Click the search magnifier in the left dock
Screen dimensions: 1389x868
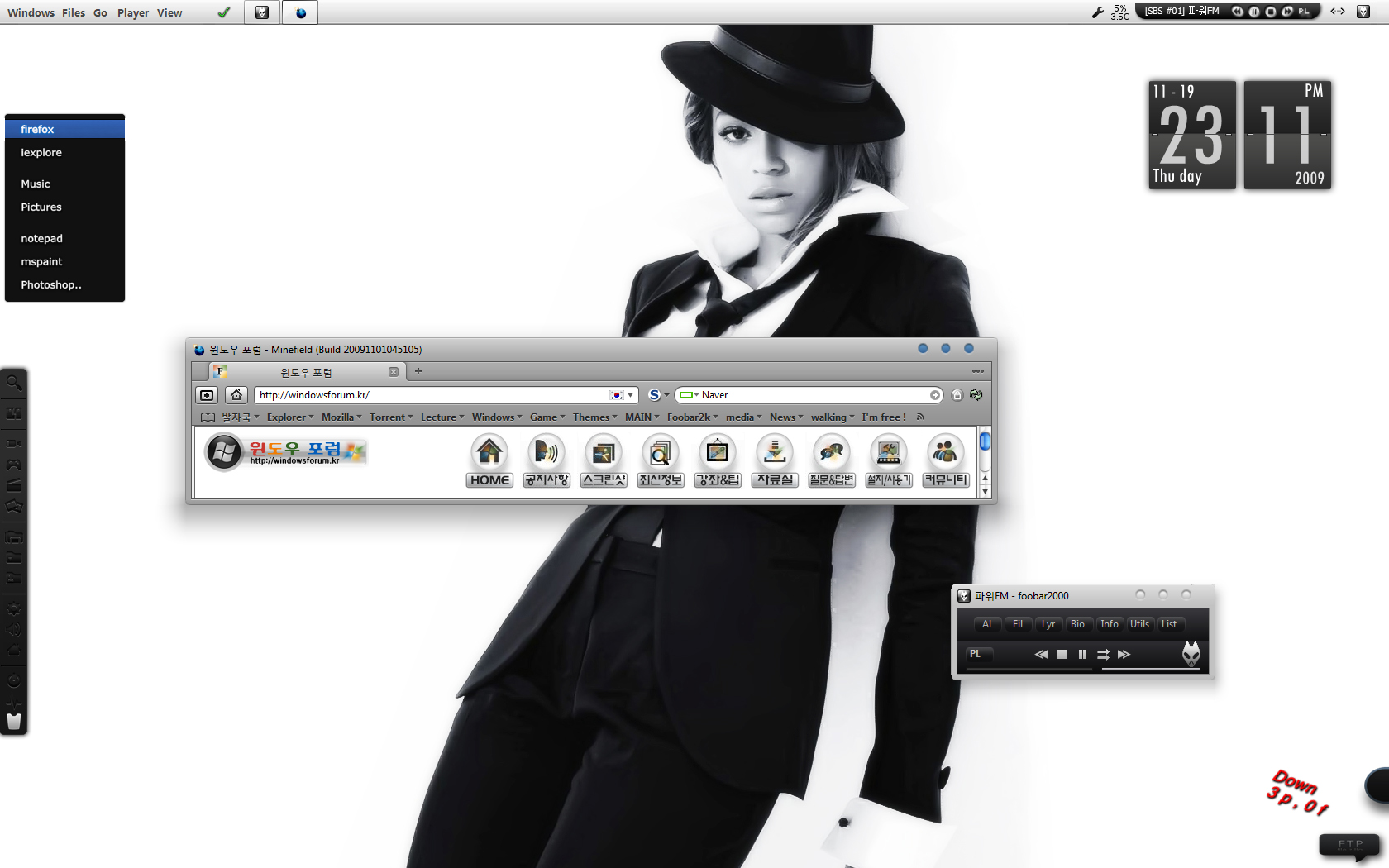(x=14, y=383)
